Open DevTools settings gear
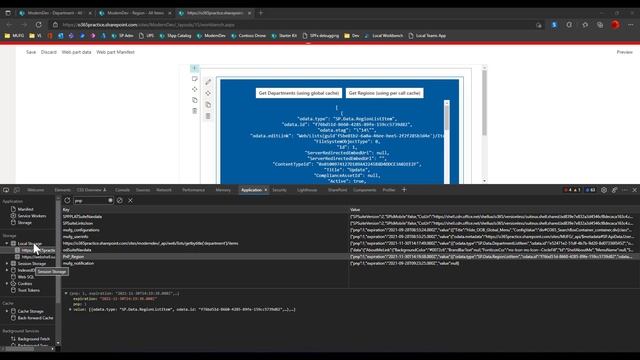 [x=604, y=190]
